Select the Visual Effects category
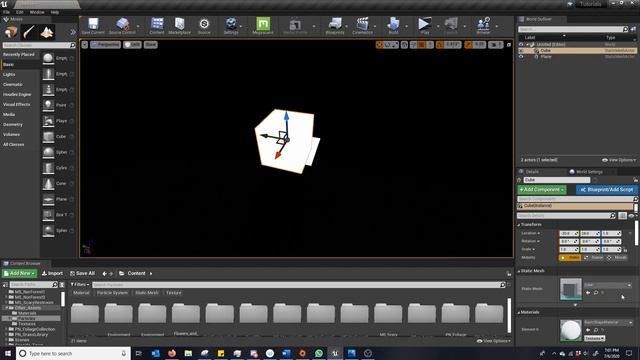This screenshot has height=360, width=640. [x=16, y=104]
